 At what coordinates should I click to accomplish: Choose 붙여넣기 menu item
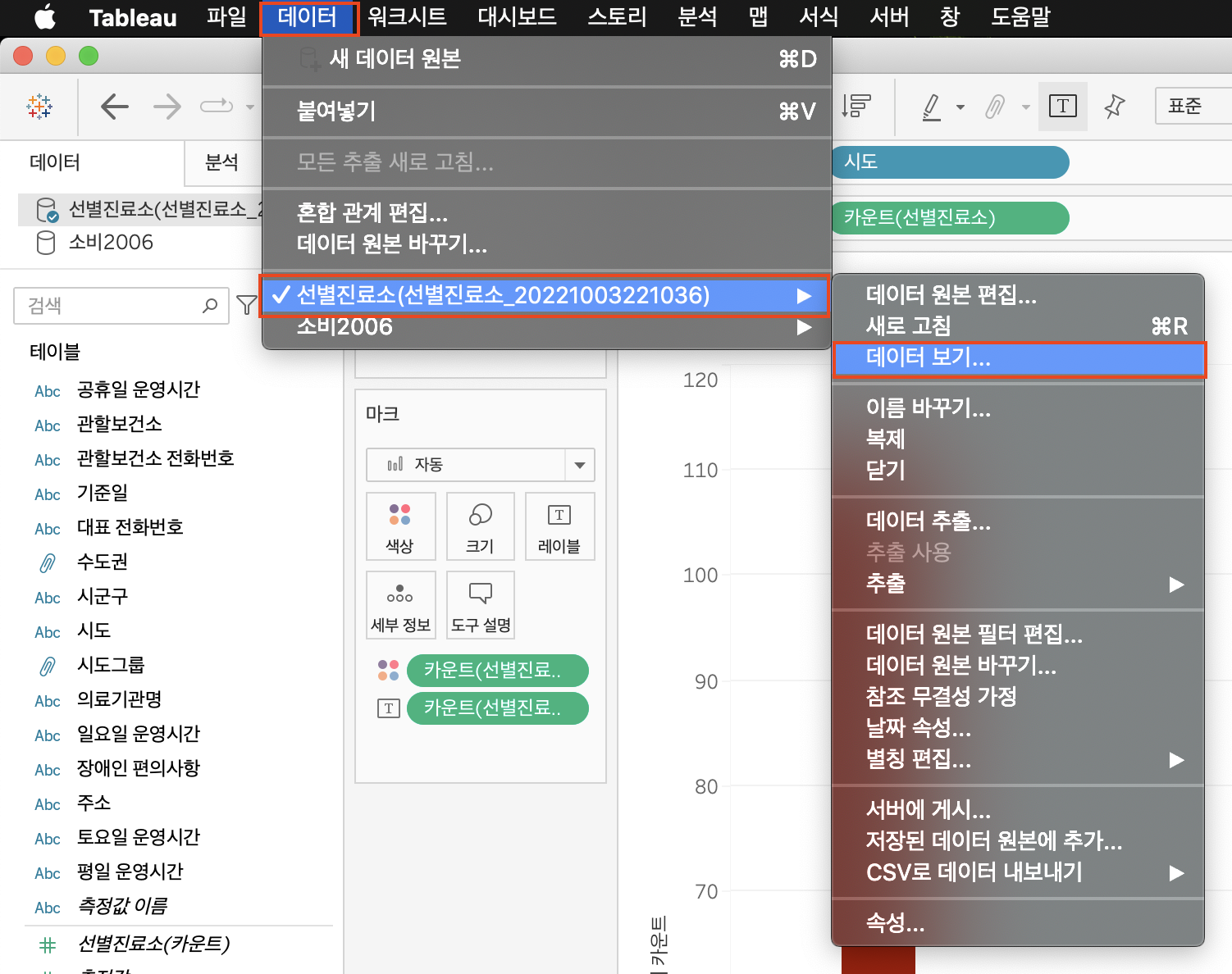(x=545, y=111)
